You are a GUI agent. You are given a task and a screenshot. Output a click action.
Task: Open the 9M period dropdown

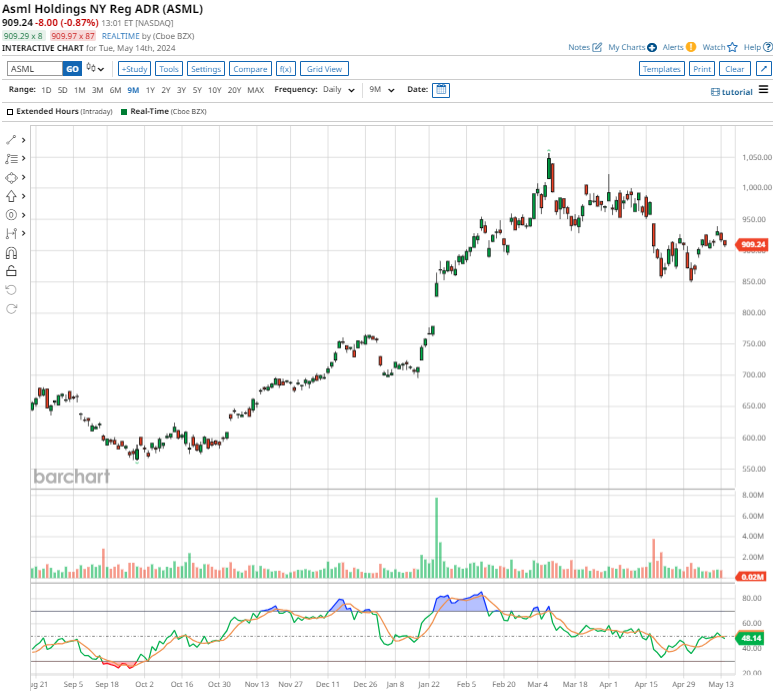381,90
